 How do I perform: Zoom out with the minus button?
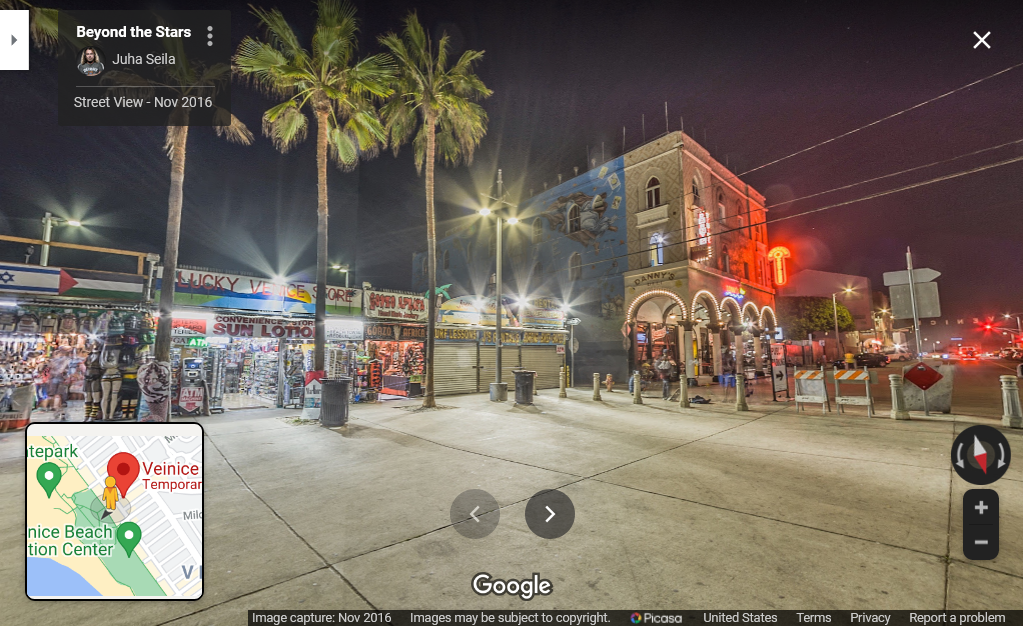coord(981,542)
